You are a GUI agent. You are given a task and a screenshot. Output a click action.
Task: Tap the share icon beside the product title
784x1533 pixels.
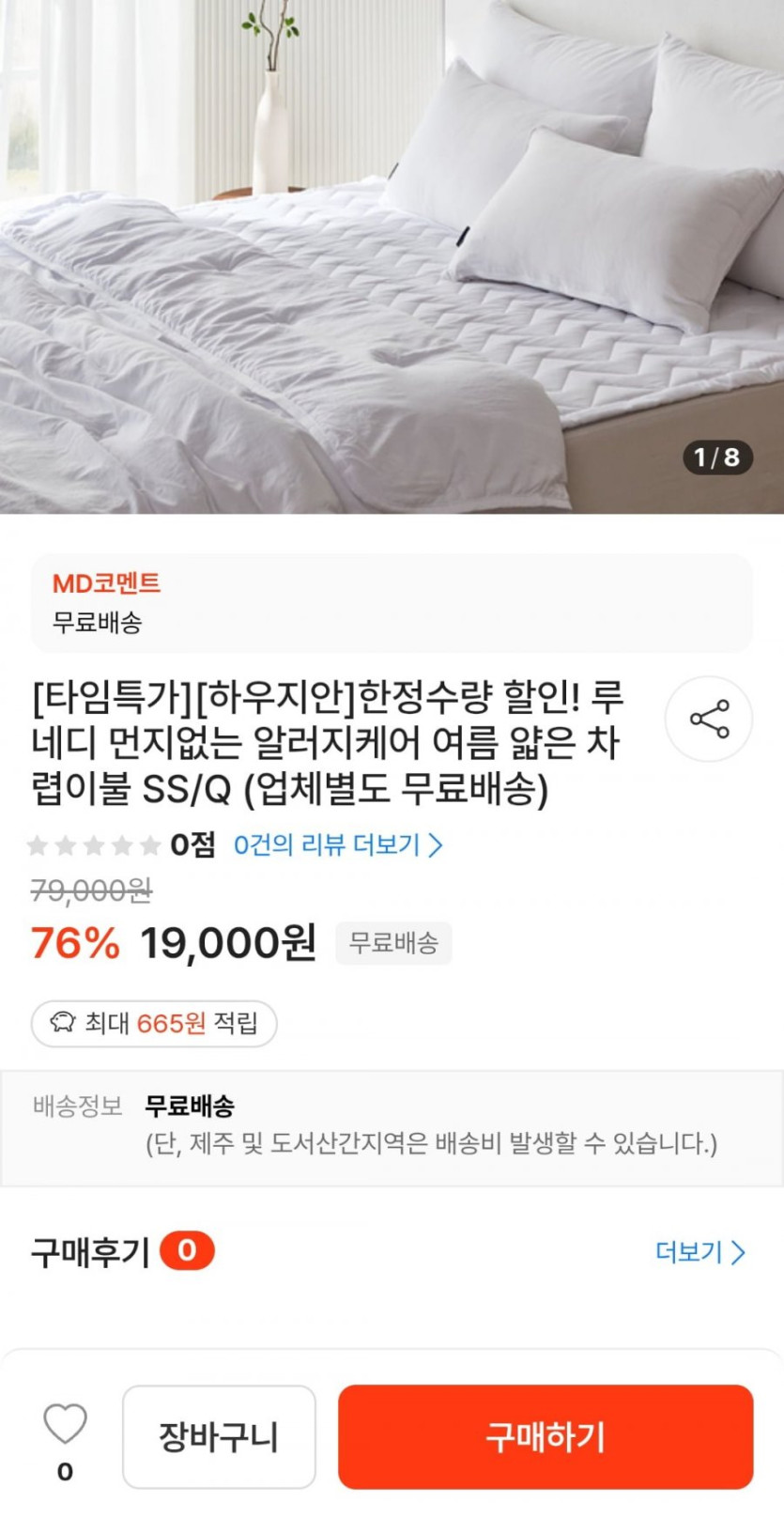tap(709, 719)
